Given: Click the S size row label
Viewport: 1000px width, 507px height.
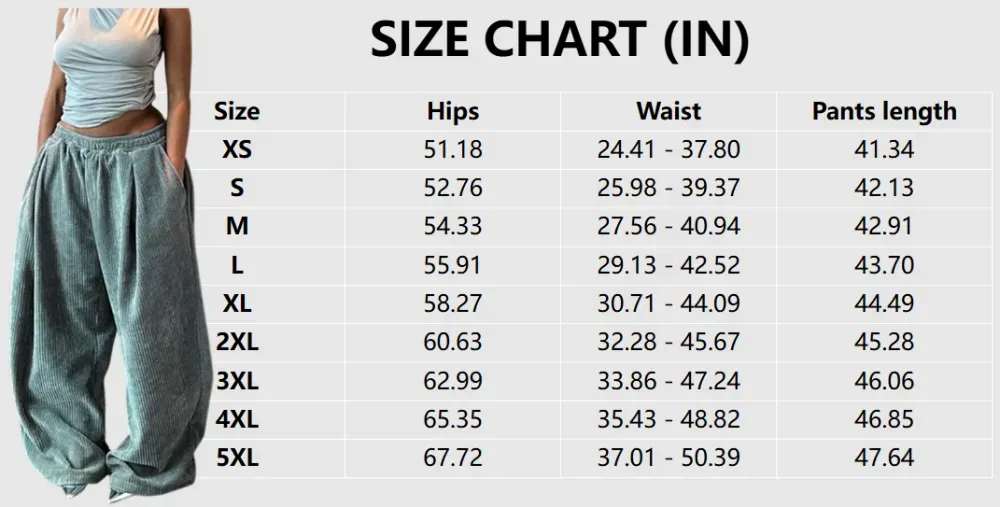Looking at the screenshot, I should pyautogui.click(x=237, y=187).
